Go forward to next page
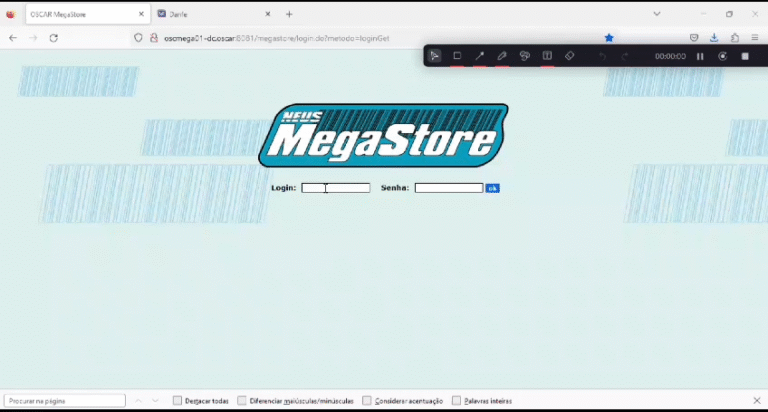Image resolution: width=768 pixels, height=412 pixels. click(x=33, y=38)
